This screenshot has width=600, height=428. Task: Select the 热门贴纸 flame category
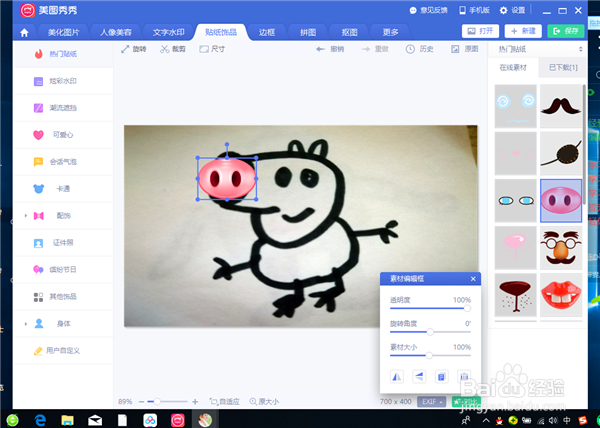[x=63, y=54]
